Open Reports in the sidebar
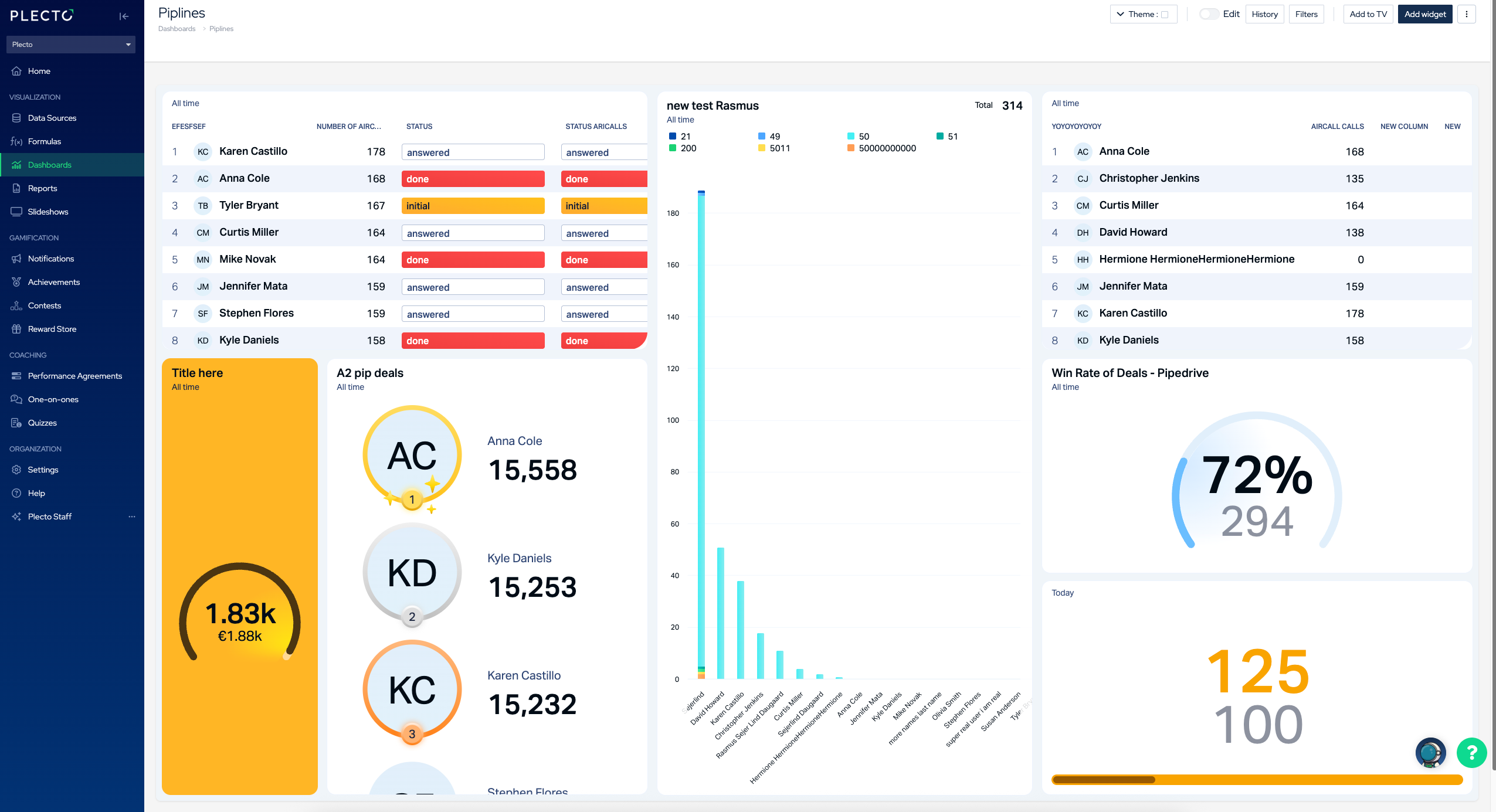Screen dimensions: 1496x812 [42, 188]
